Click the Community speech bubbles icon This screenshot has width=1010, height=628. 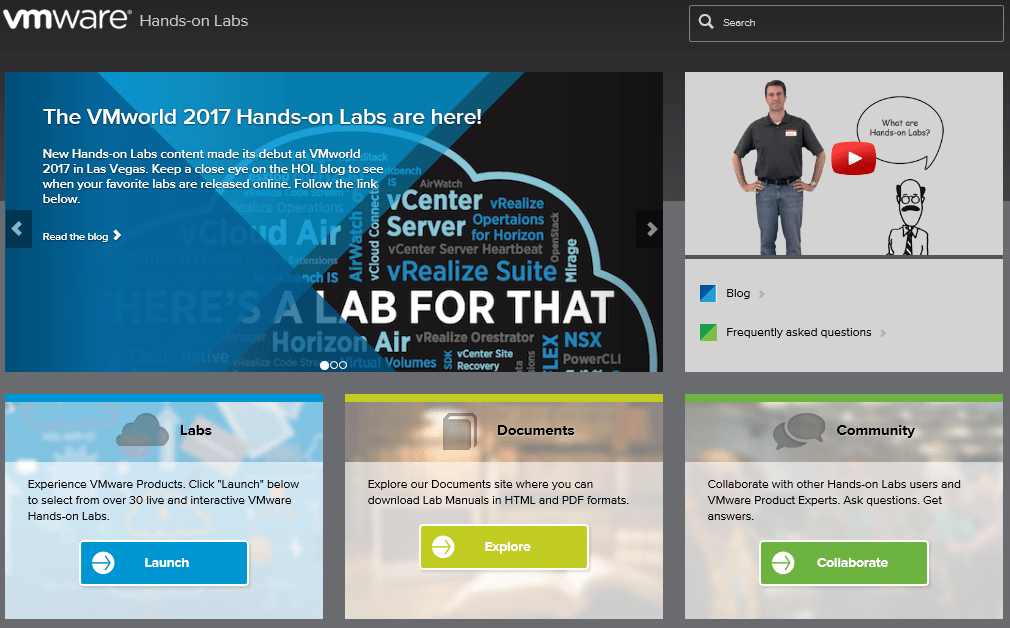click(x=799, y=431)
